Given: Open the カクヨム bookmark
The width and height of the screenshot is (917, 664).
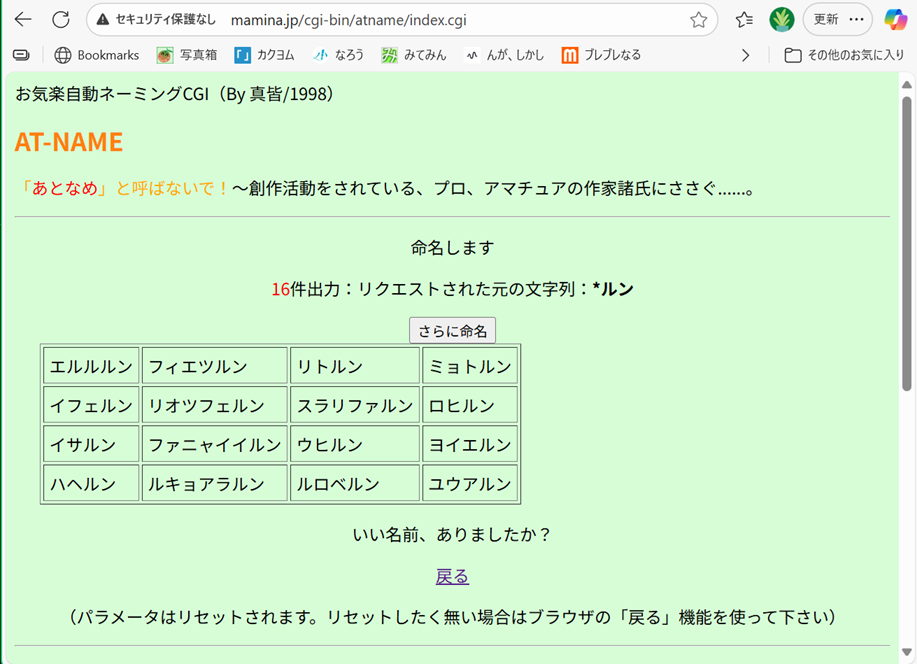Looking at the screenshot, I should 264,55.
